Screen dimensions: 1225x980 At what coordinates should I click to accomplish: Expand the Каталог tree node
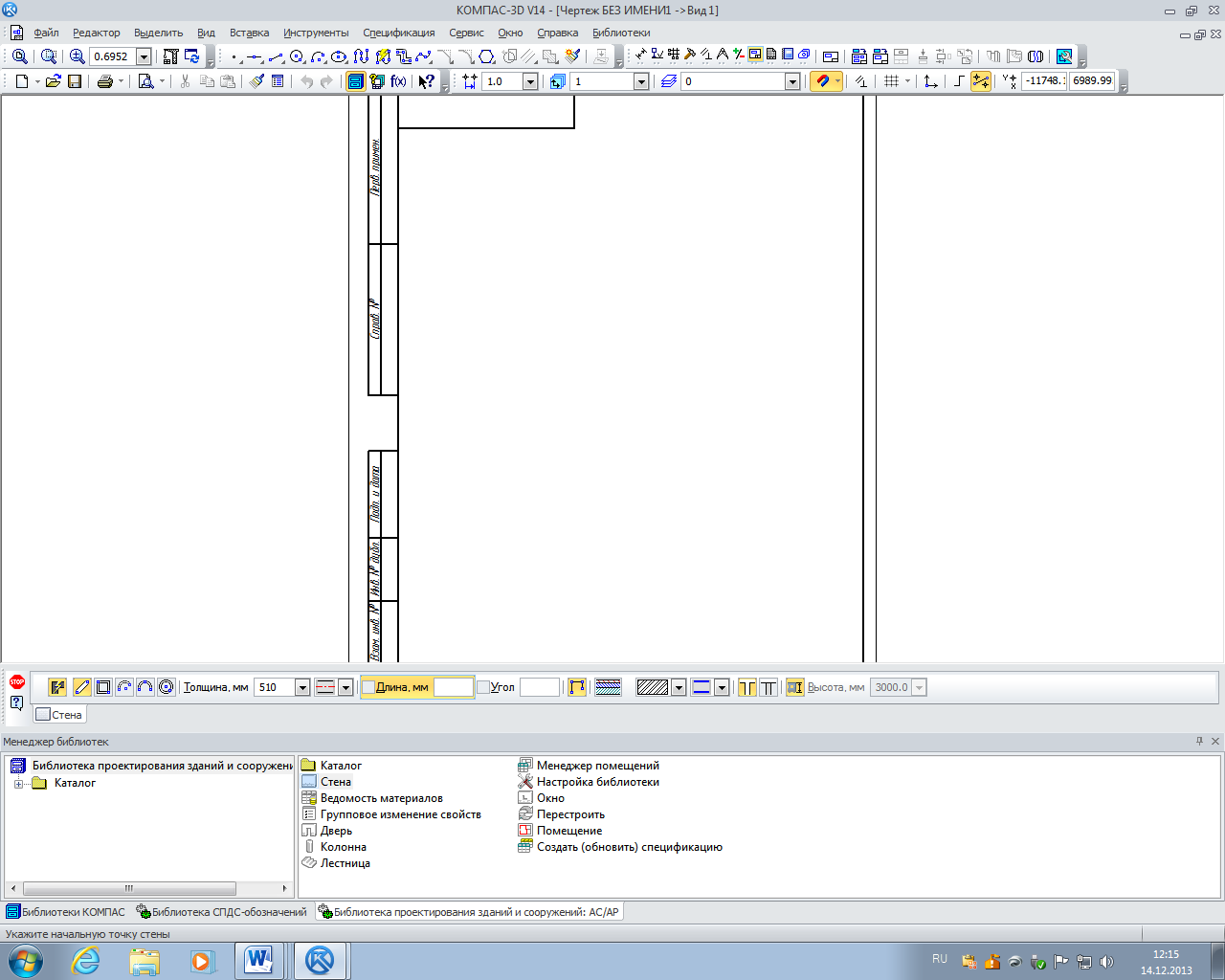18,784
